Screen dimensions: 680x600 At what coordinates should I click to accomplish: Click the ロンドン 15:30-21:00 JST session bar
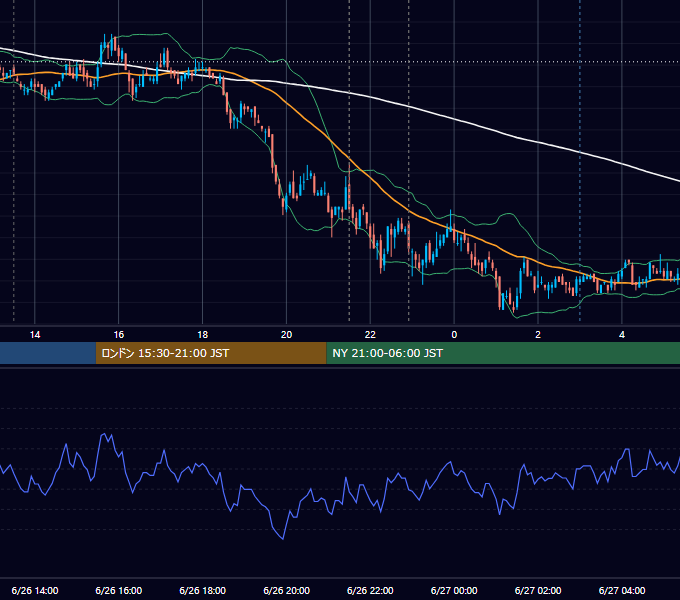[211, 353]
